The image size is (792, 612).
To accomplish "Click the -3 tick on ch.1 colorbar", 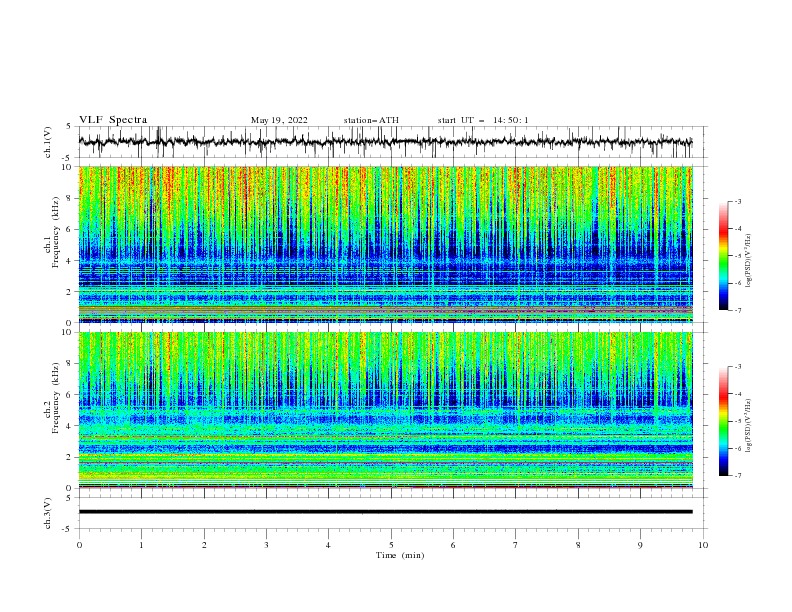I will point(737,201).
